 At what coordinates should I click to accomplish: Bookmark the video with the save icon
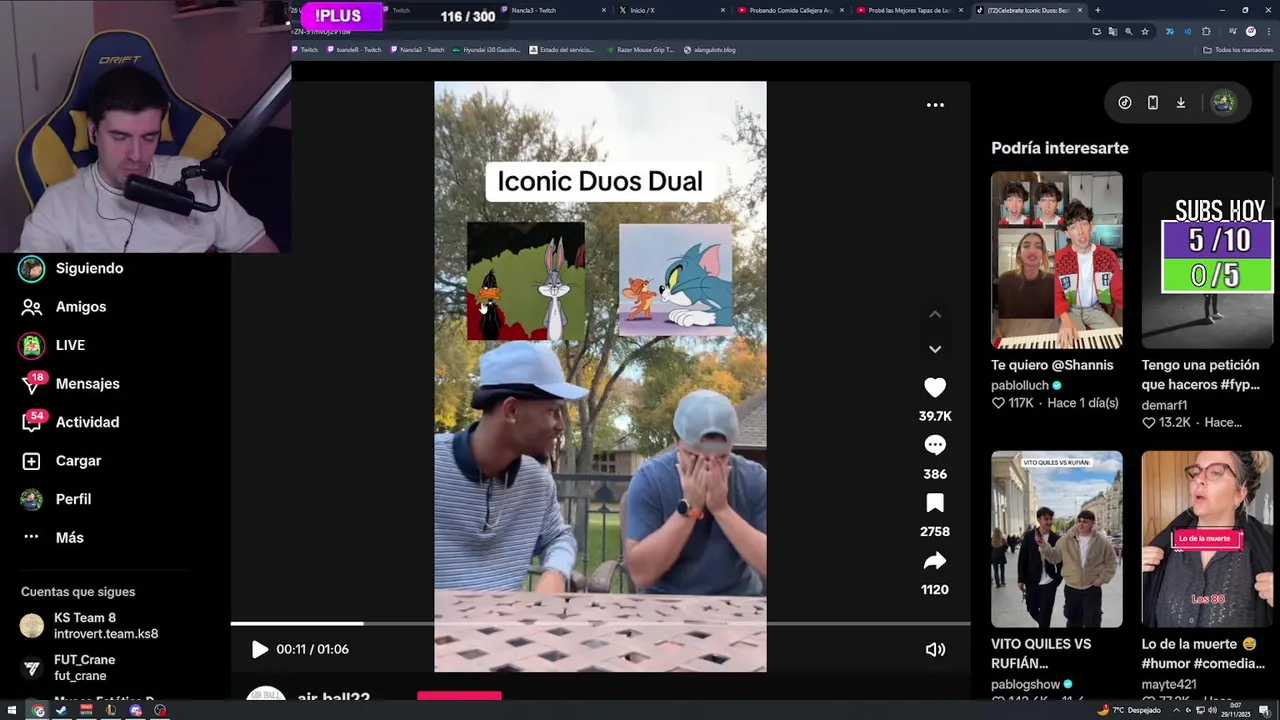(x=935, y=503)
